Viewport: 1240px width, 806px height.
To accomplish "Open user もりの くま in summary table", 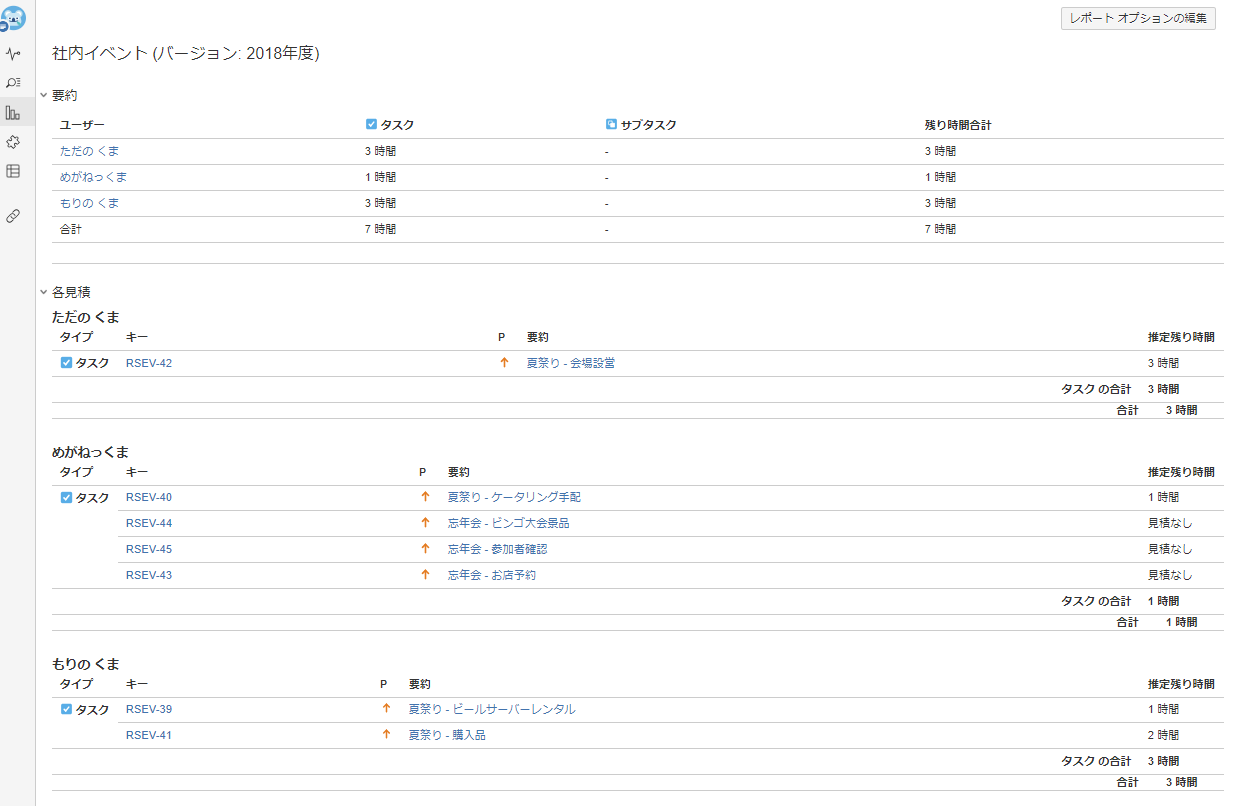I will coord(89,203).
